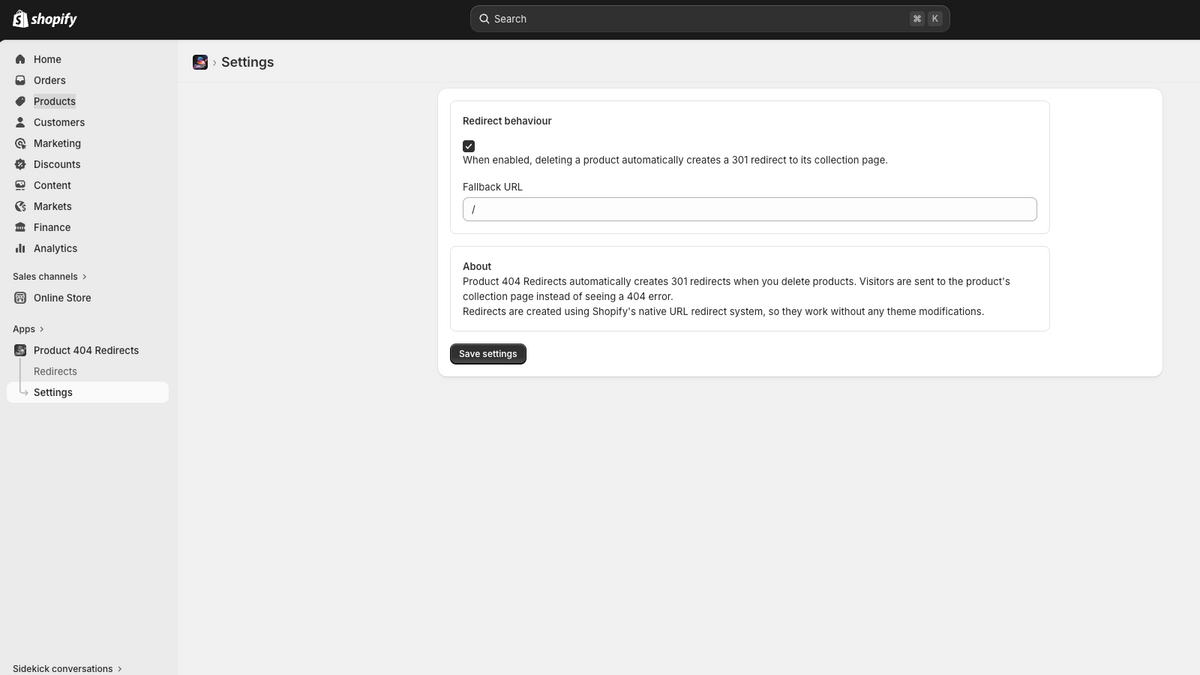This screenshot has width=1200, height=675.
Task: Open Analytics via the bar chart icon
Action: point(20,248)
